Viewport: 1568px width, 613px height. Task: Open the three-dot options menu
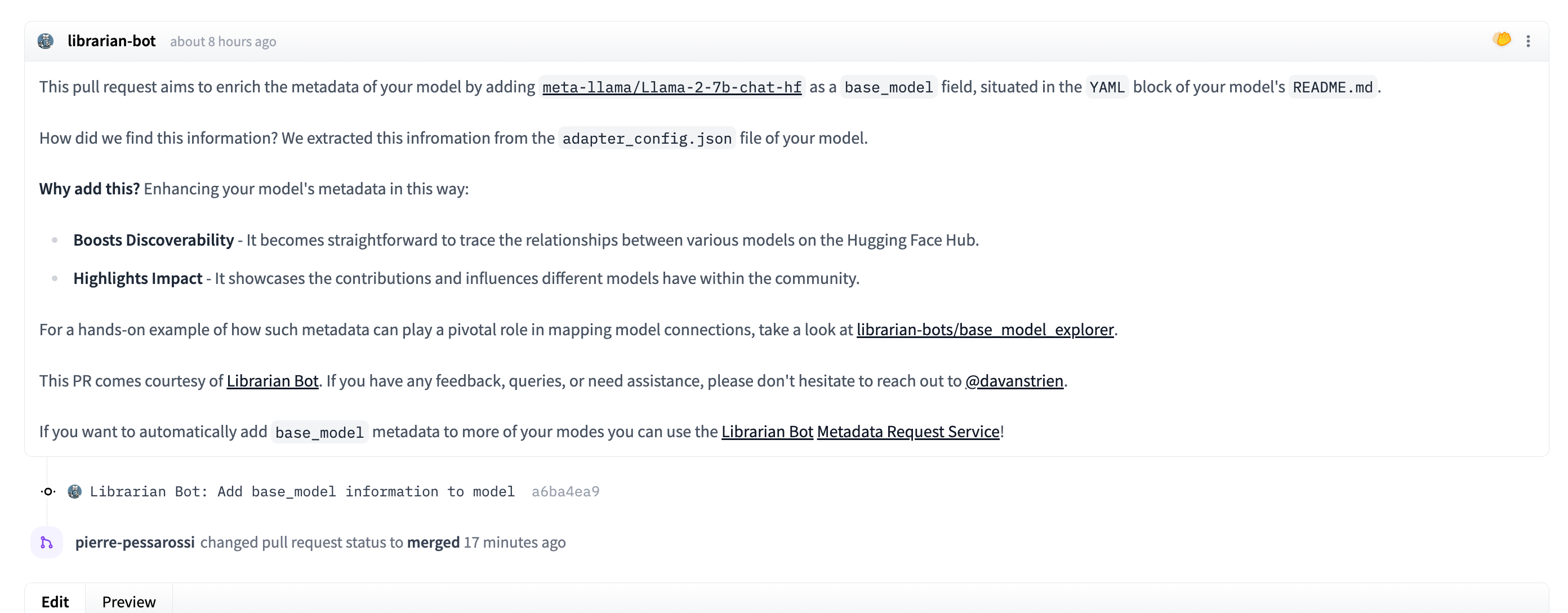tap(1527, 40)
